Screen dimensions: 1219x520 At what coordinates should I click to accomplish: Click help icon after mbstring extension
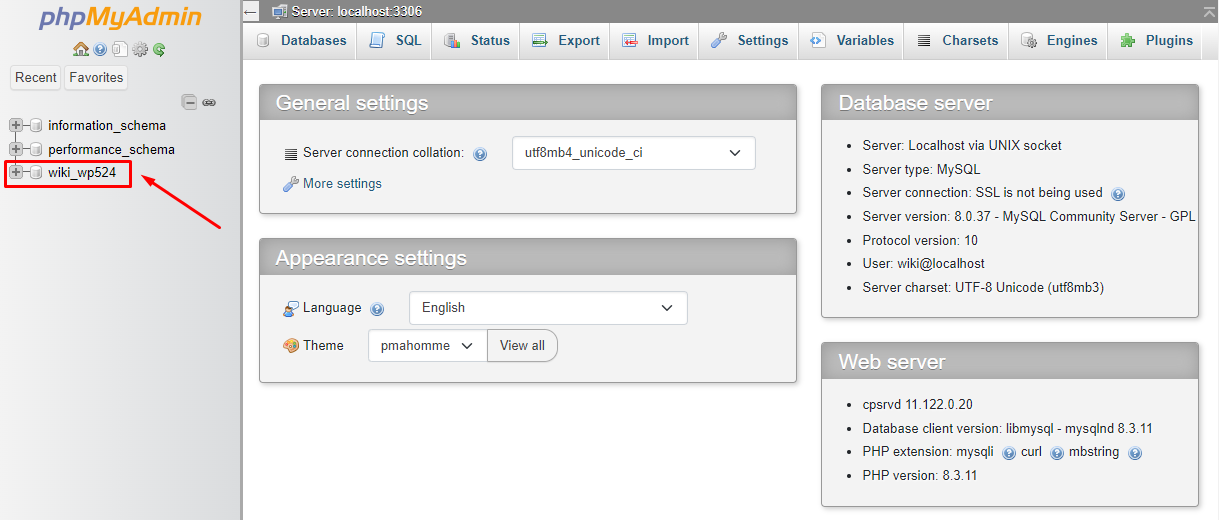pos(1135,453)
